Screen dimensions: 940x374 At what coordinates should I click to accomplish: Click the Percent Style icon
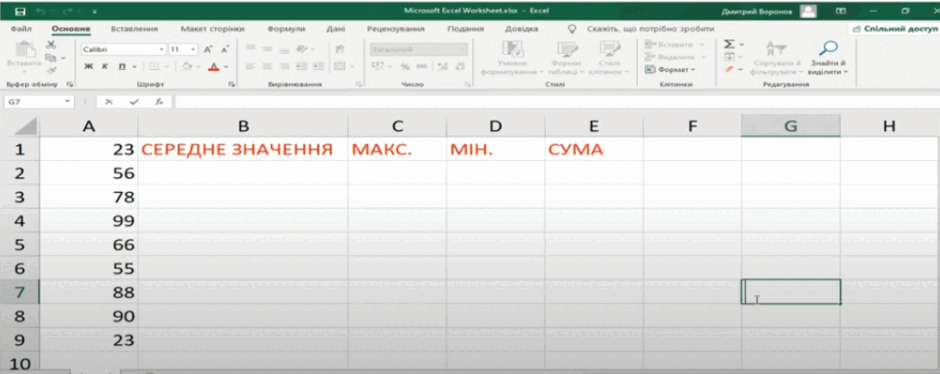pos(405,67)
